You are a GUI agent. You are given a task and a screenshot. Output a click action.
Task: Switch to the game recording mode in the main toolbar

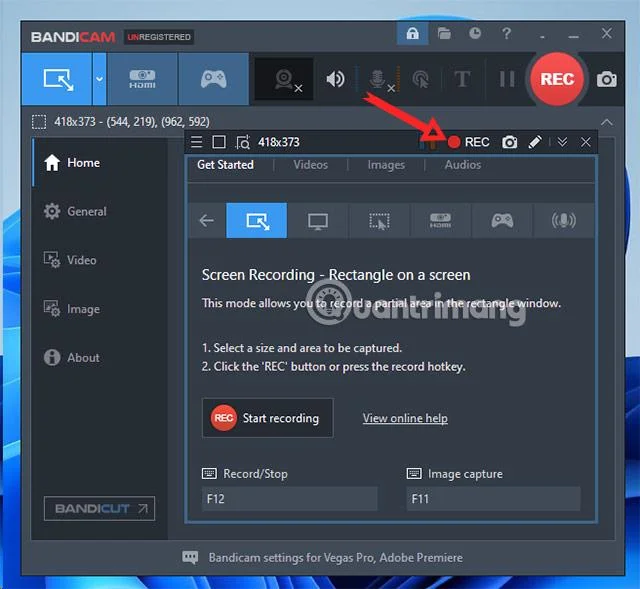(213, 79)
